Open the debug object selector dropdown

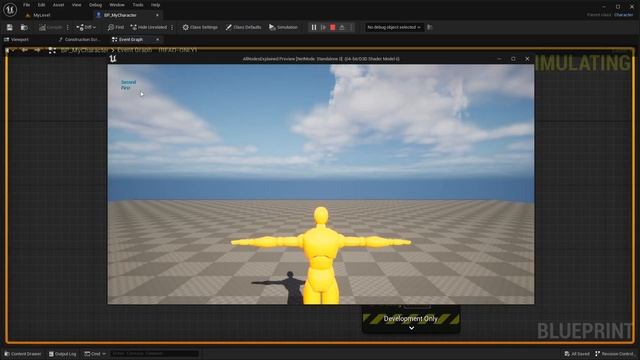[393, 27]
